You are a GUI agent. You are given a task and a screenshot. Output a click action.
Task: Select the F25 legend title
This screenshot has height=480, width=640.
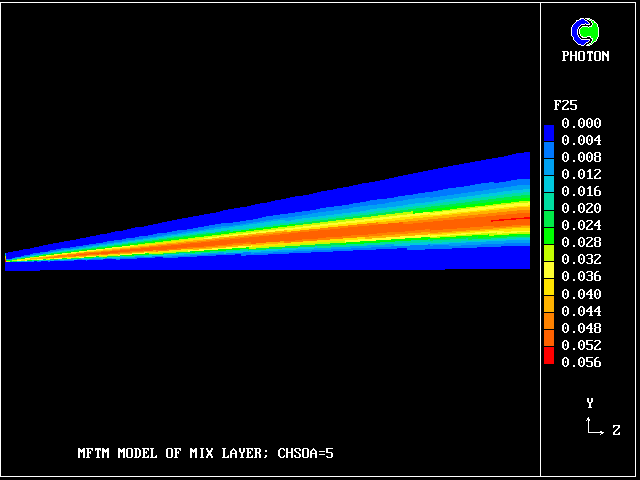[565, 105]
